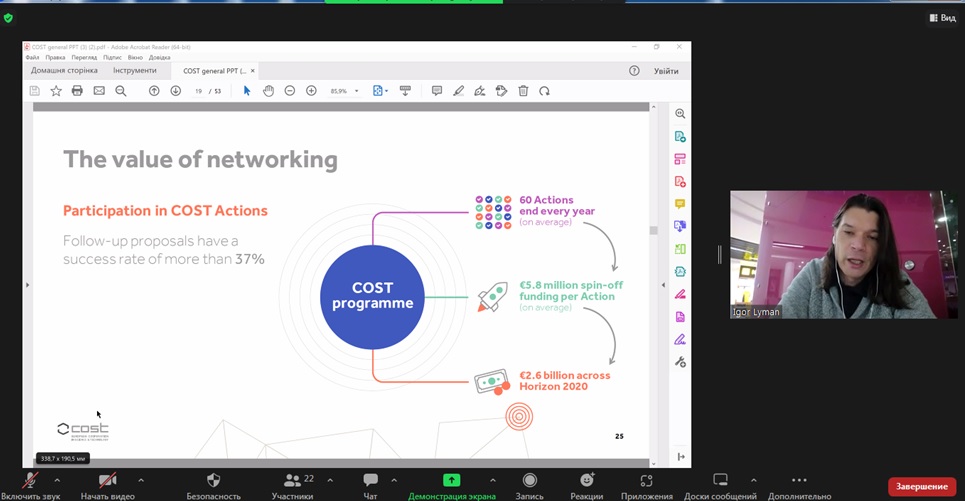Click the page number input field
Image resolution: width=965 pixels, height=501 pixels.
coord(198,91)
